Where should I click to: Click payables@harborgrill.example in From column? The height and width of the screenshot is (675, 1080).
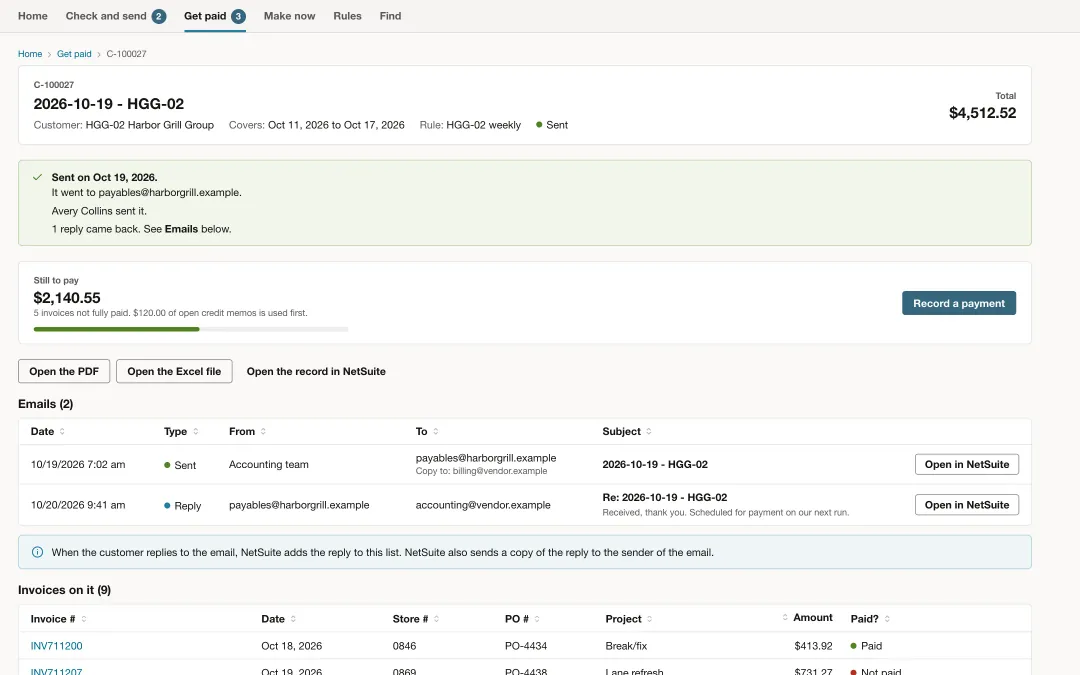click(x=299, y=505)
